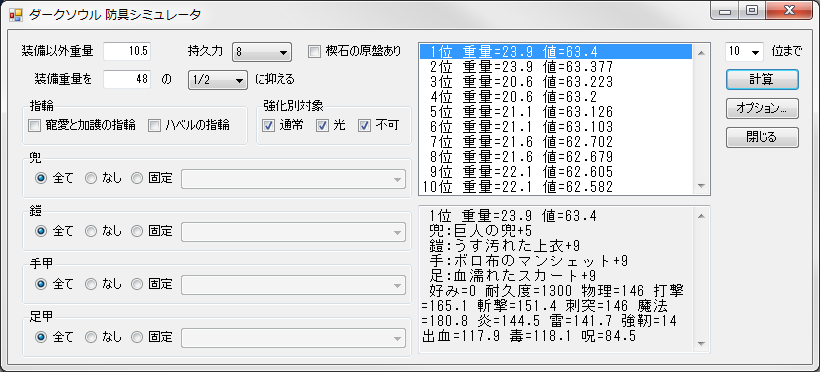Image resolution: width=820 pixels, height=372 pixels.
Task: Click detail pane scrollbar up arrow
Action: point(701,216)
